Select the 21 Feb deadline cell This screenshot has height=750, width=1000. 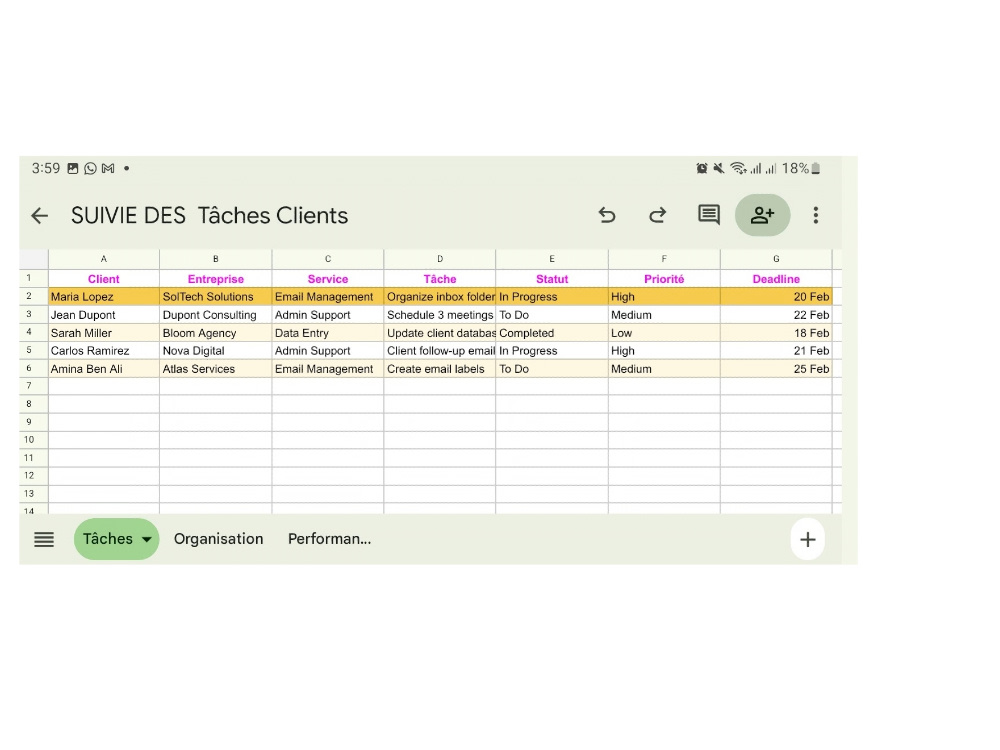coord(776,351)
